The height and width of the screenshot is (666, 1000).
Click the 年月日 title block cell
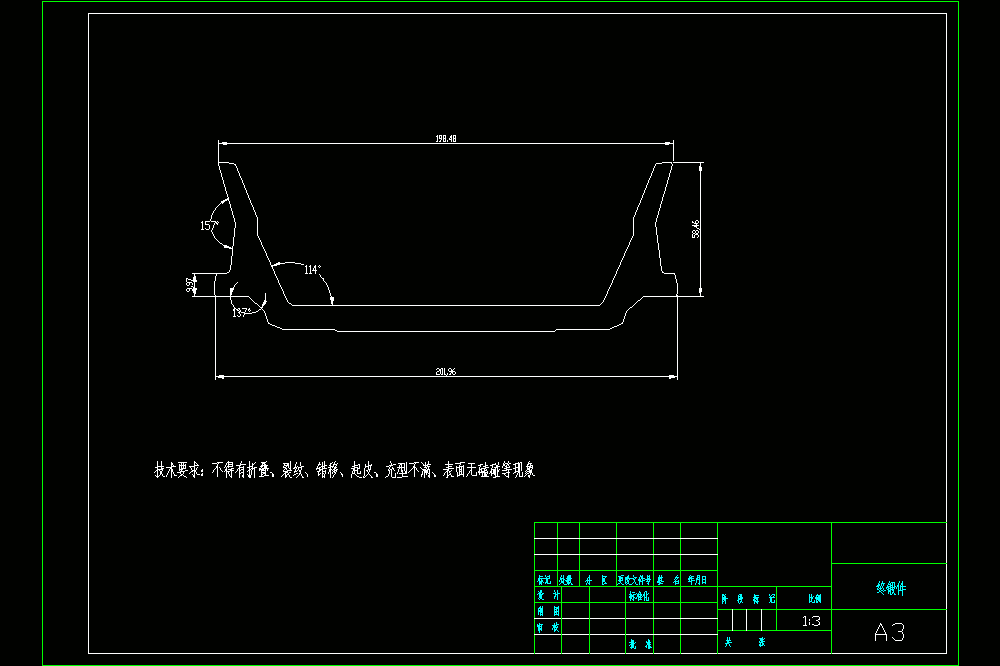pyautogui.click(x=697, y=580)
